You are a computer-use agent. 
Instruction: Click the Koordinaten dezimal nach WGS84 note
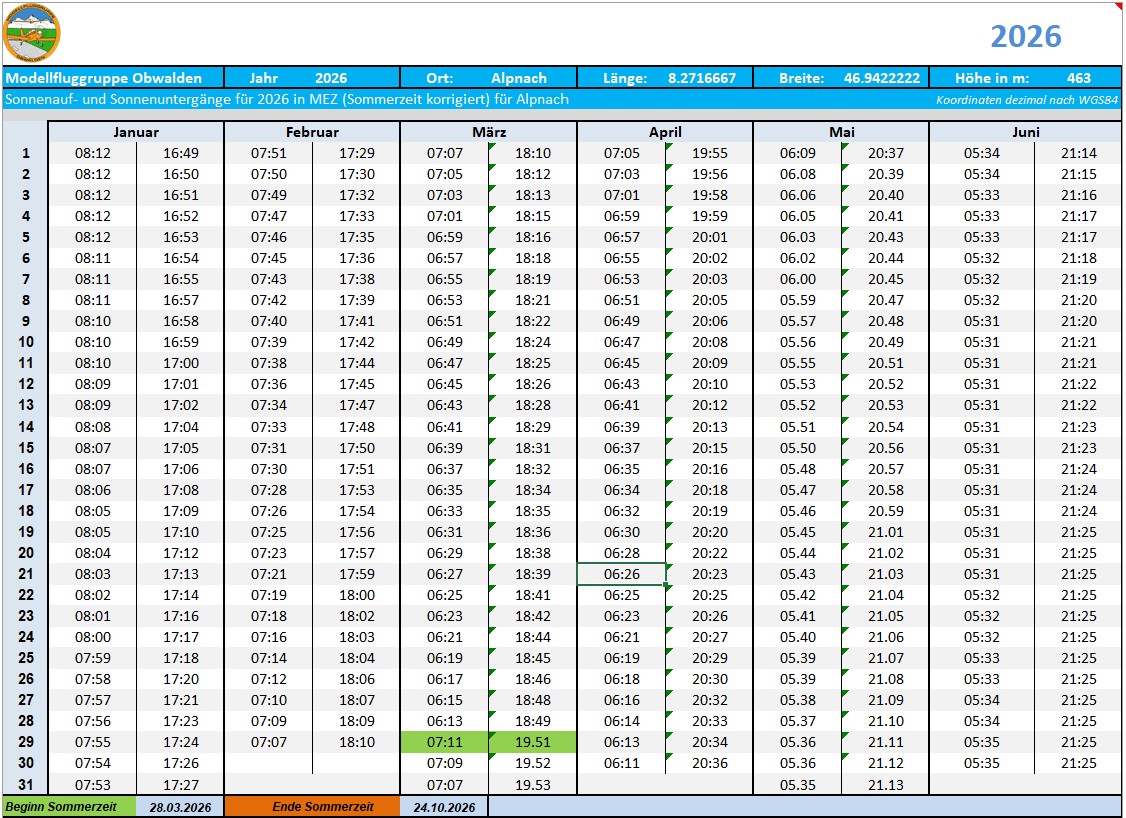pos(1026,100)
